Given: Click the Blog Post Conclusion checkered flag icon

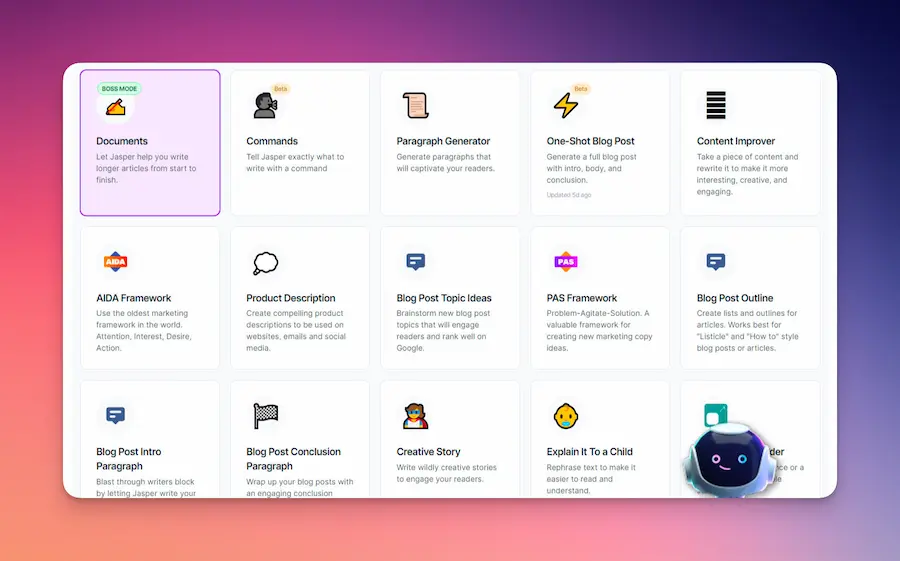Looking at the screenshot, I should (265, 416).
